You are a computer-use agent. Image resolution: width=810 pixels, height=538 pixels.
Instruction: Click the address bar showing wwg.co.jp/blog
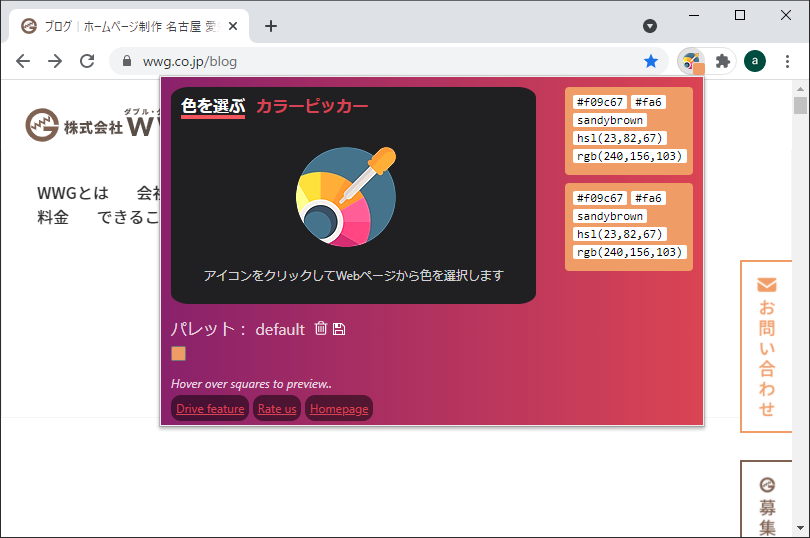coord(380,61)
